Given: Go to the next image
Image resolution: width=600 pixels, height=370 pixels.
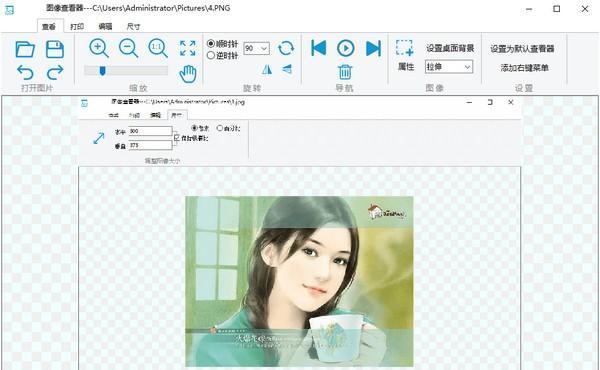Looking at the screenshot, I should click(373, 48).
